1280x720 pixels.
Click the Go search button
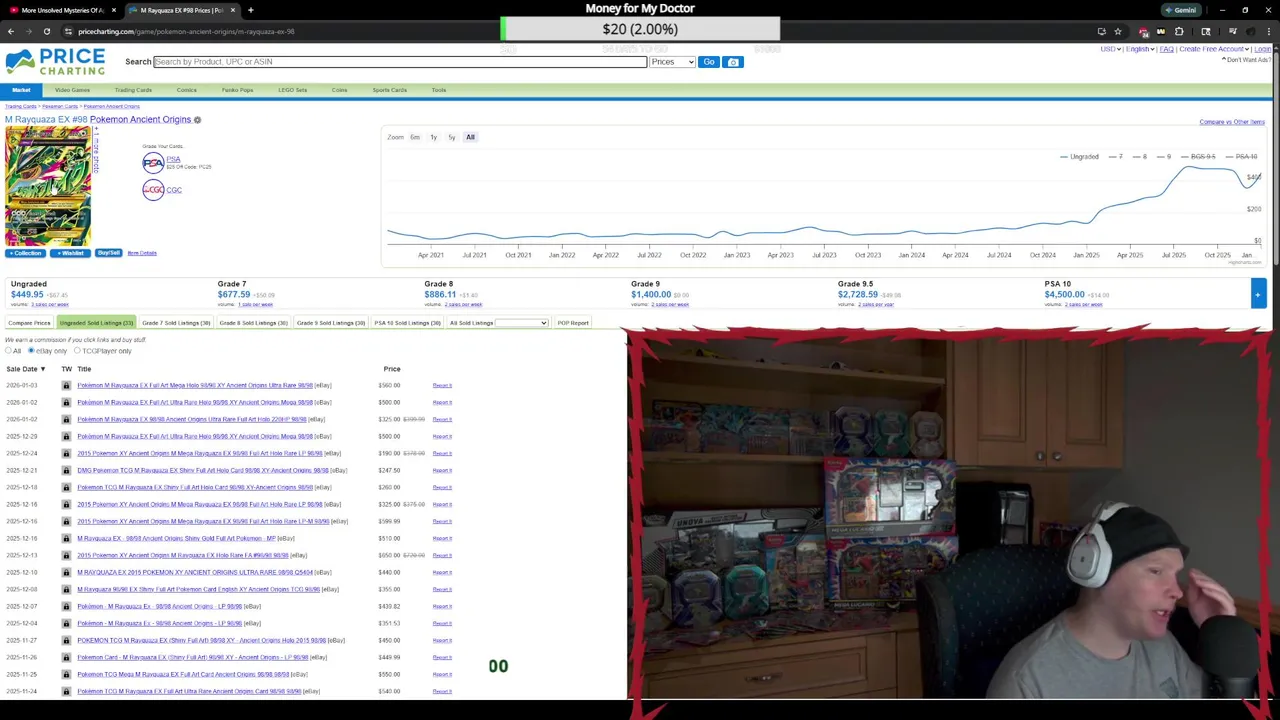(x=709, y=62)
